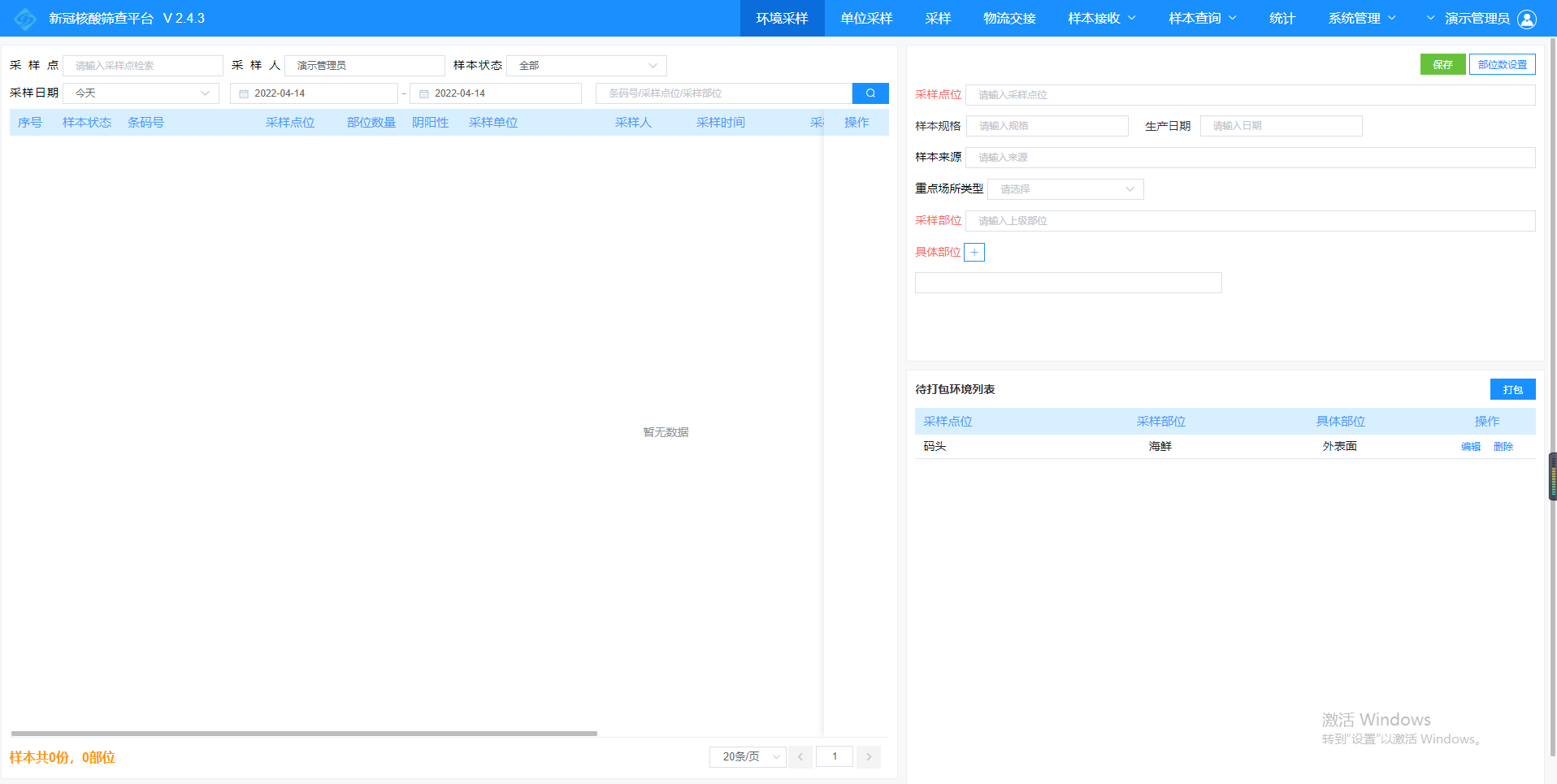Expand the 系统管理 menu
The height and width of the screenshot is (784, 1557).
(x=1361, y=19)
